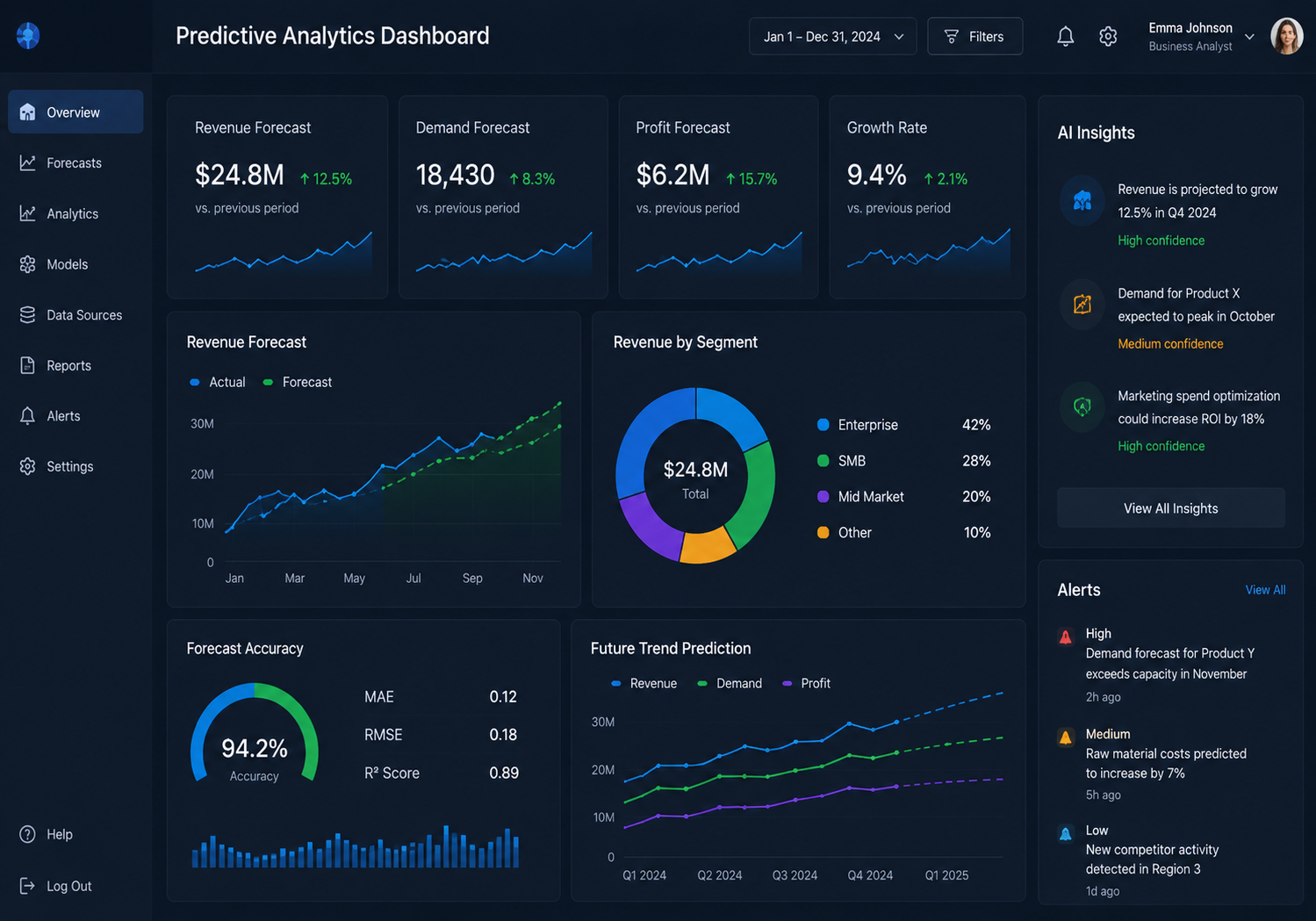Click the Enterprise blue legend swatch

823,425
